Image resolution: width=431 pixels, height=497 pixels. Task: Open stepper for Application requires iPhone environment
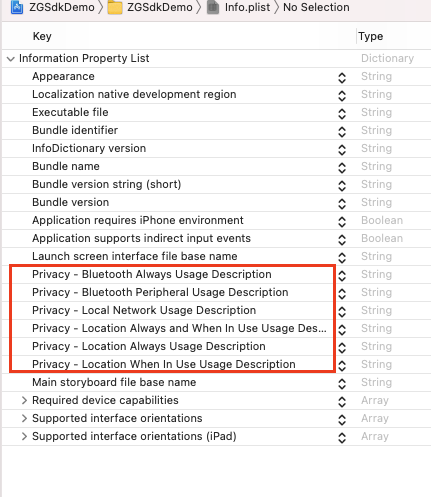click(342, 222)
